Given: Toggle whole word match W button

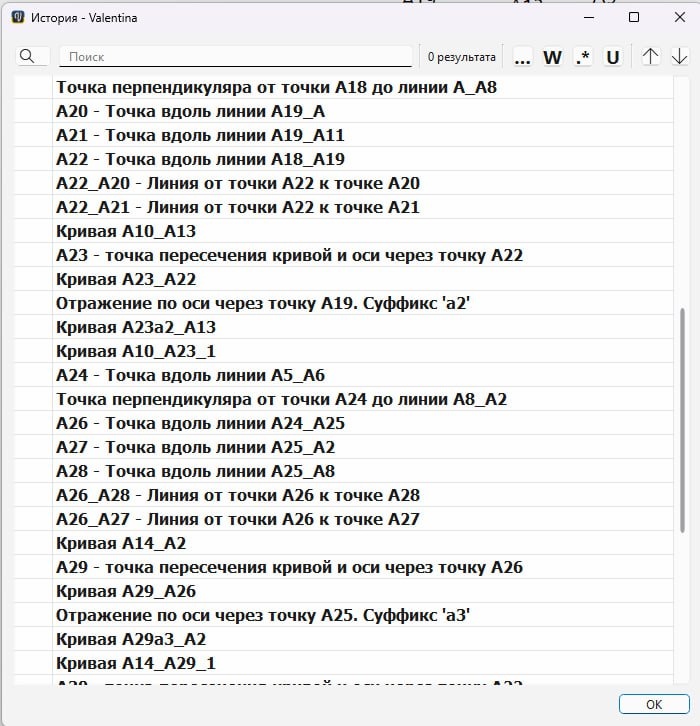Looking at the screenshot, I should coord(552,57).
